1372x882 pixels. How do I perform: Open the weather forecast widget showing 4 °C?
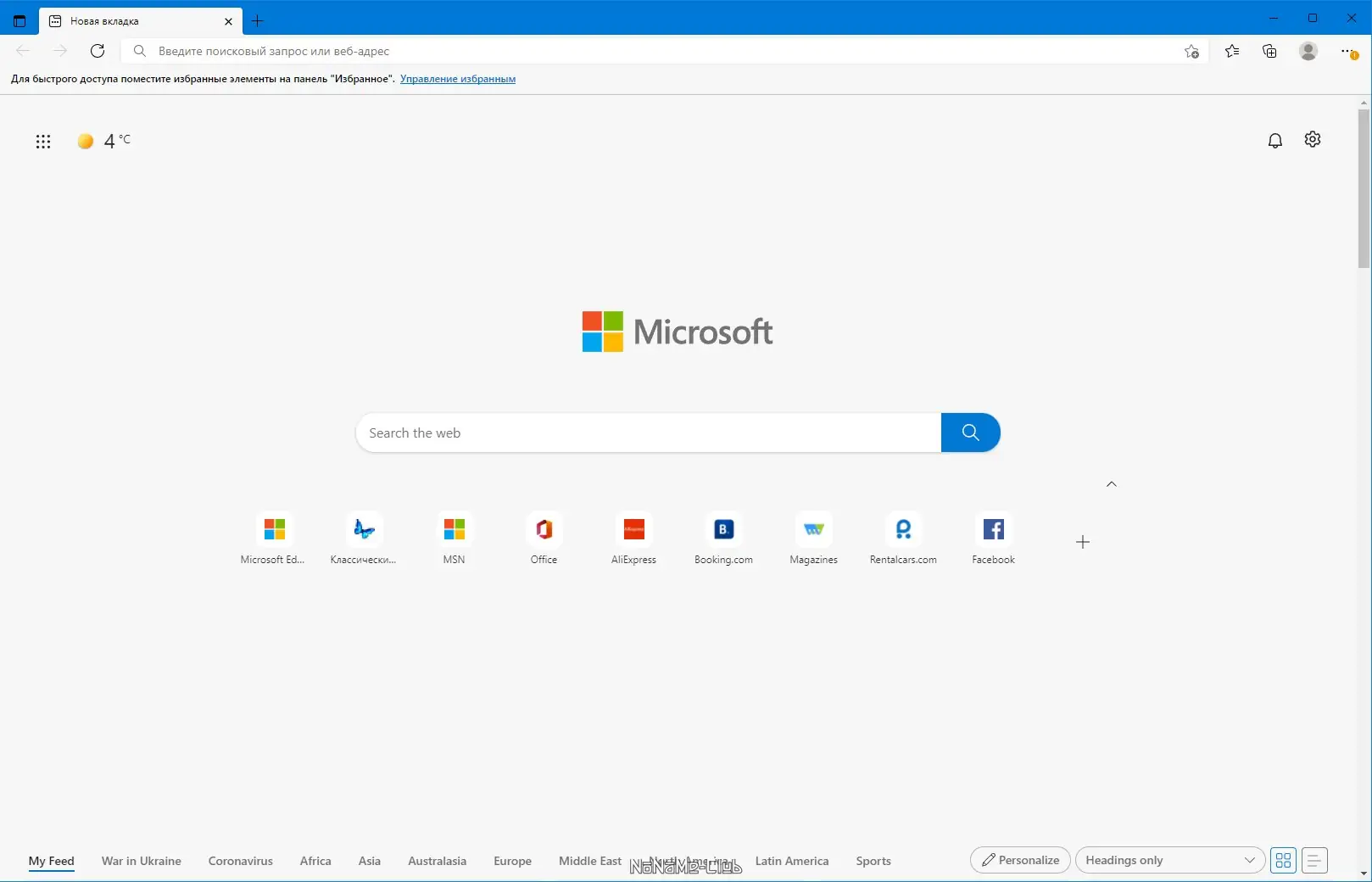click(104, 141)
